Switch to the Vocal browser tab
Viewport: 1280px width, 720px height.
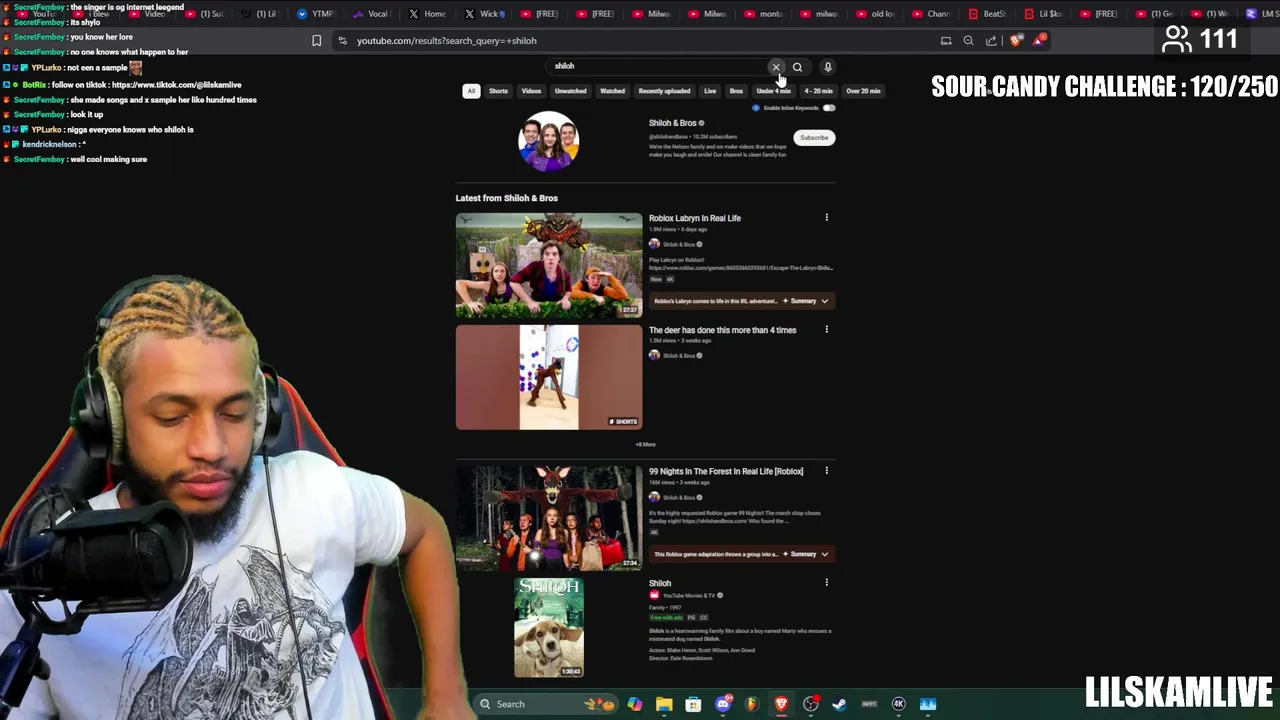[371, 14]
